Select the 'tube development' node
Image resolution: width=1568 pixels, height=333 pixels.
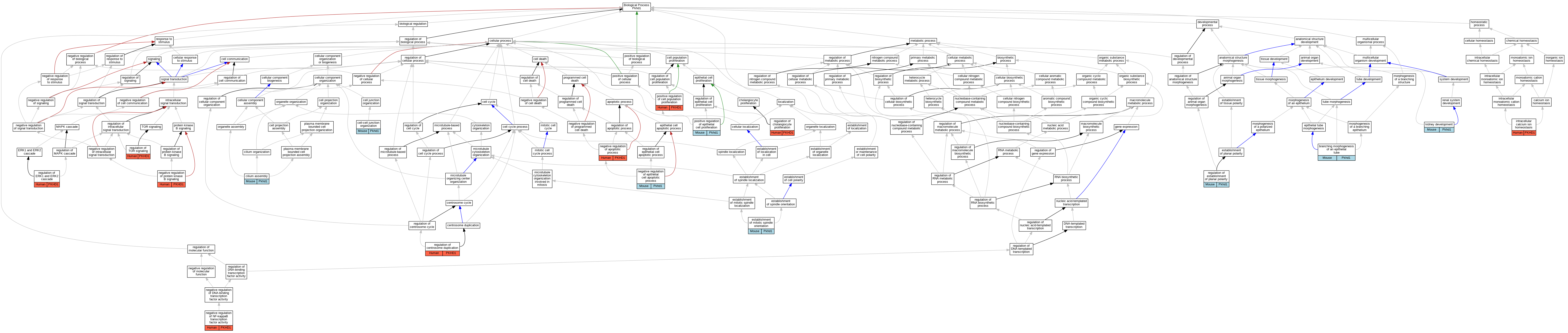[1368, 79]
